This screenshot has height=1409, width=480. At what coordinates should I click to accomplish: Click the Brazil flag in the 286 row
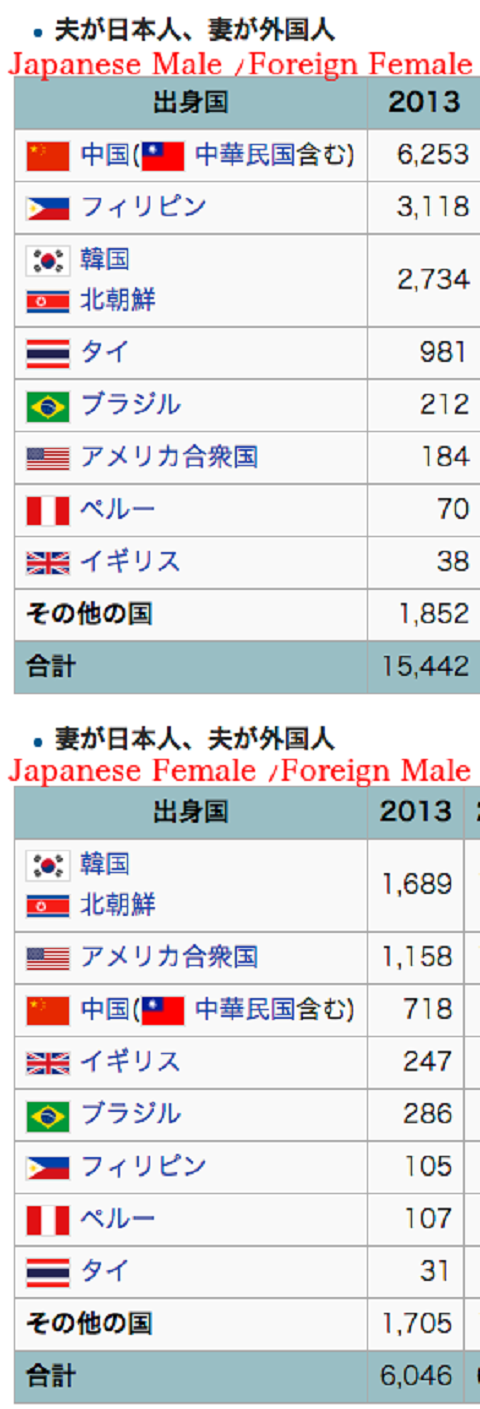(48, 1115)
